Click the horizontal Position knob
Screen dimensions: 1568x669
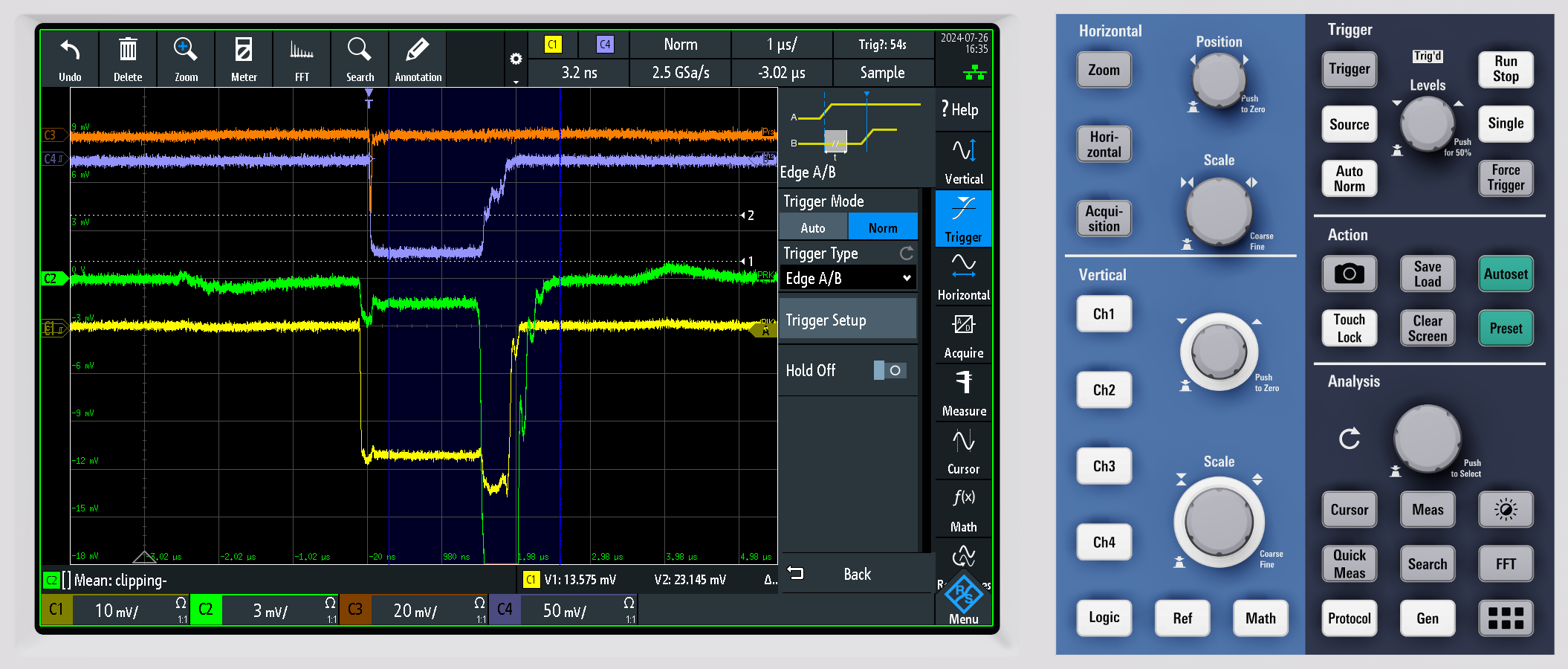(1219, 79)
